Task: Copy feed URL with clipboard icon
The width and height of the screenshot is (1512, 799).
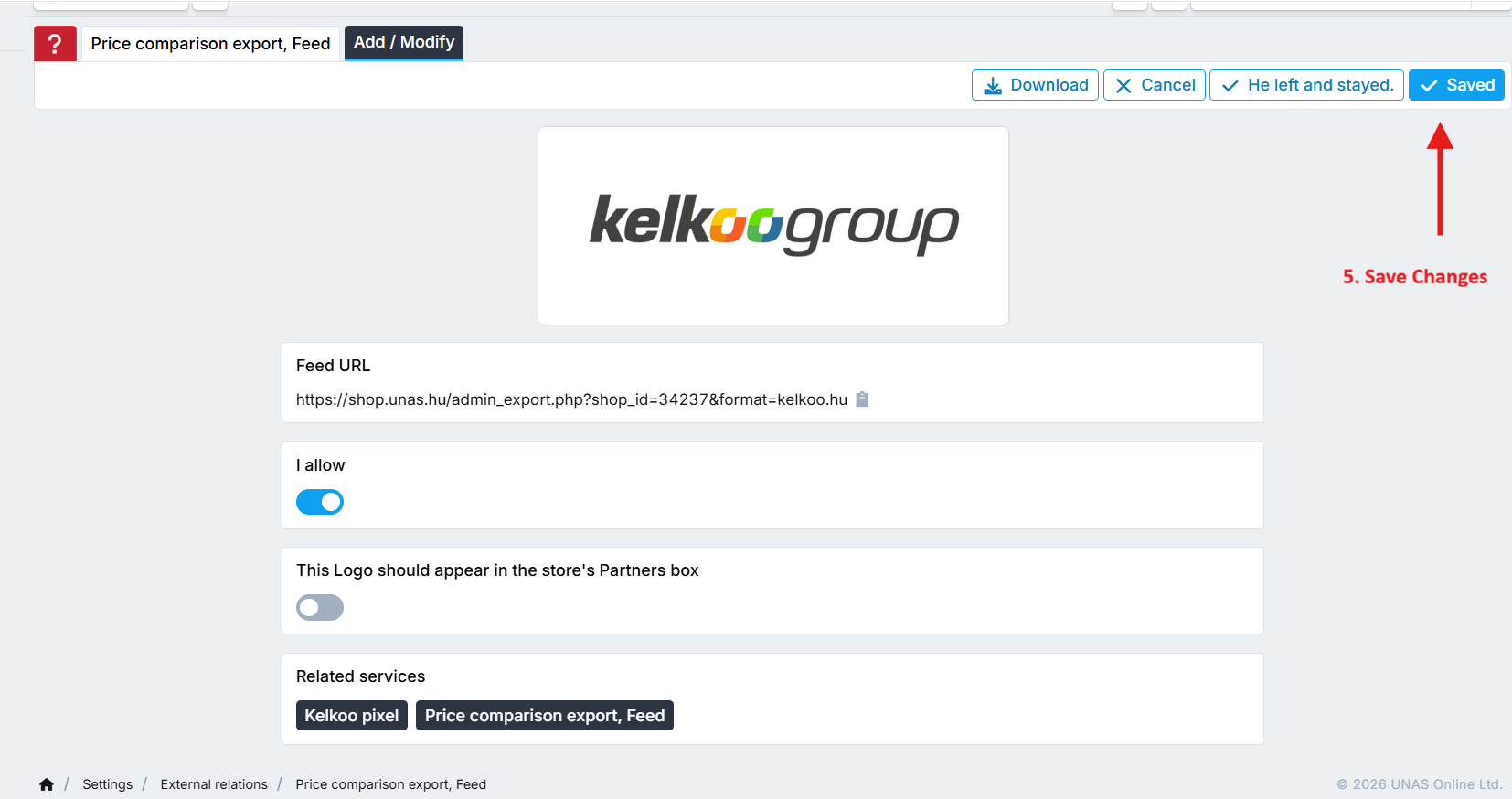Action: [862, 399]
